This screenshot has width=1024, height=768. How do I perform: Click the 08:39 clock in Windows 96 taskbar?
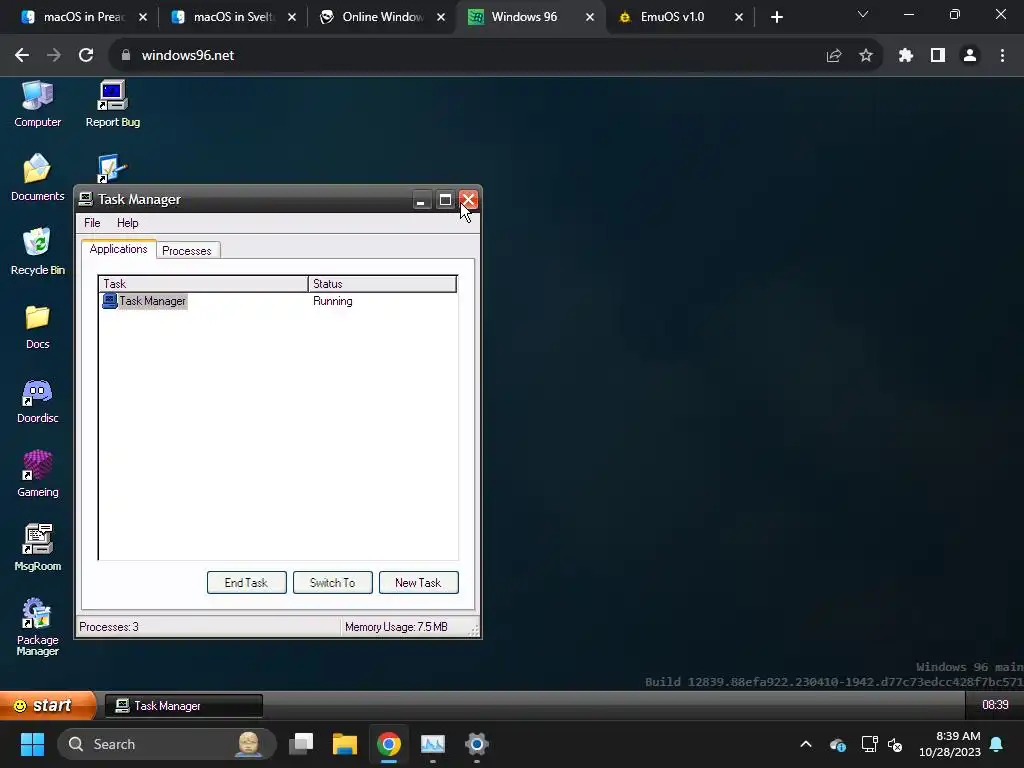coord(995,705)
